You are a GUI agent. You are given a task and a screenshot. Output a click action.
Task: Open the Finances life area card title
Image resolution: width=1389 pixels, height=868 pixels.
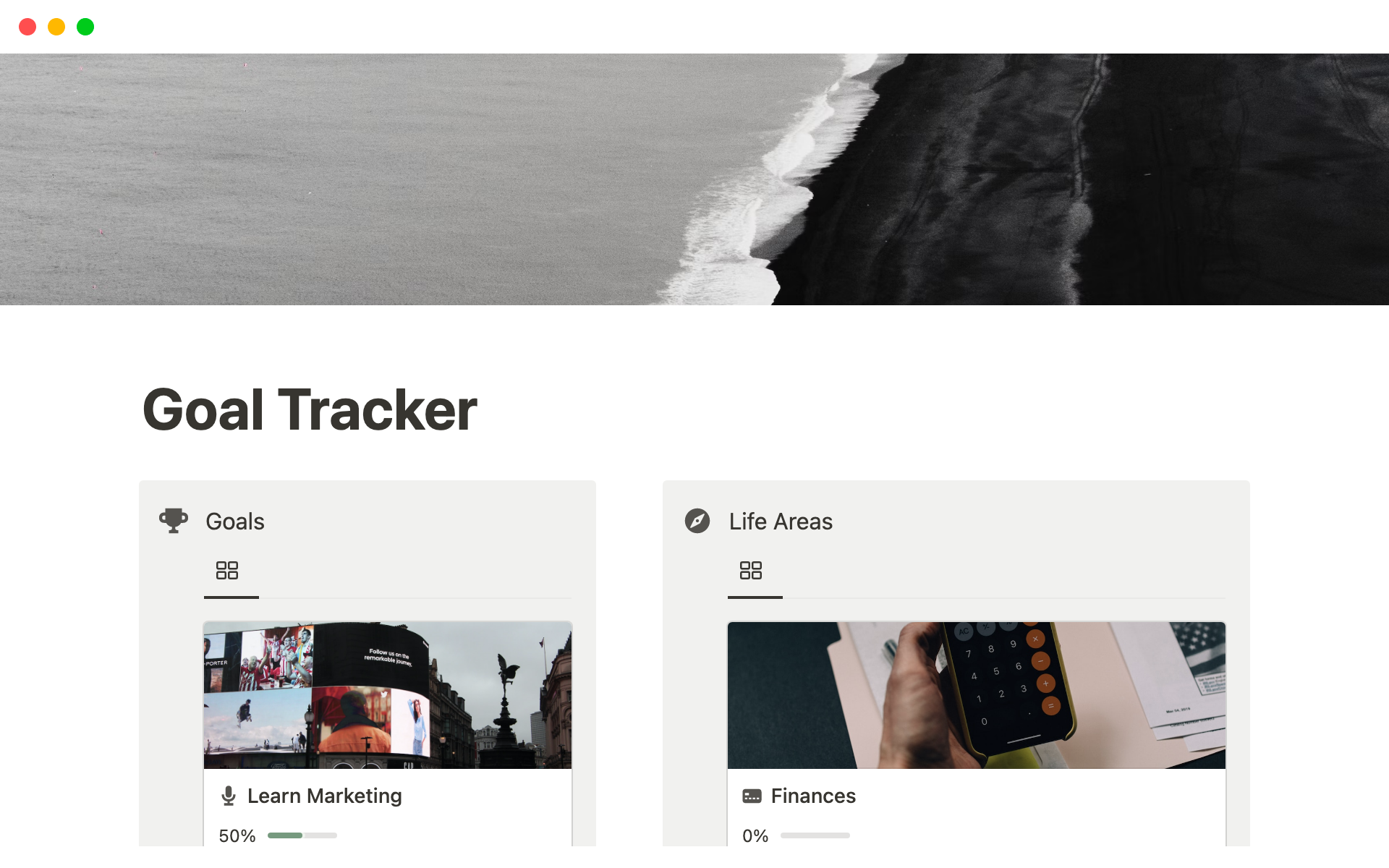[x=813, y=796]
